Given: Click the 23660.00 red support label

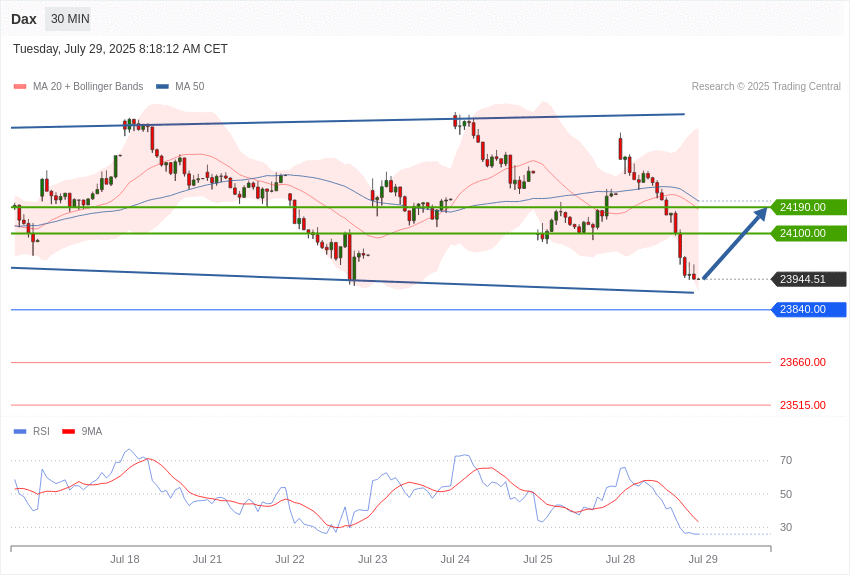Looking at the screenshot, I should (803, 362).
